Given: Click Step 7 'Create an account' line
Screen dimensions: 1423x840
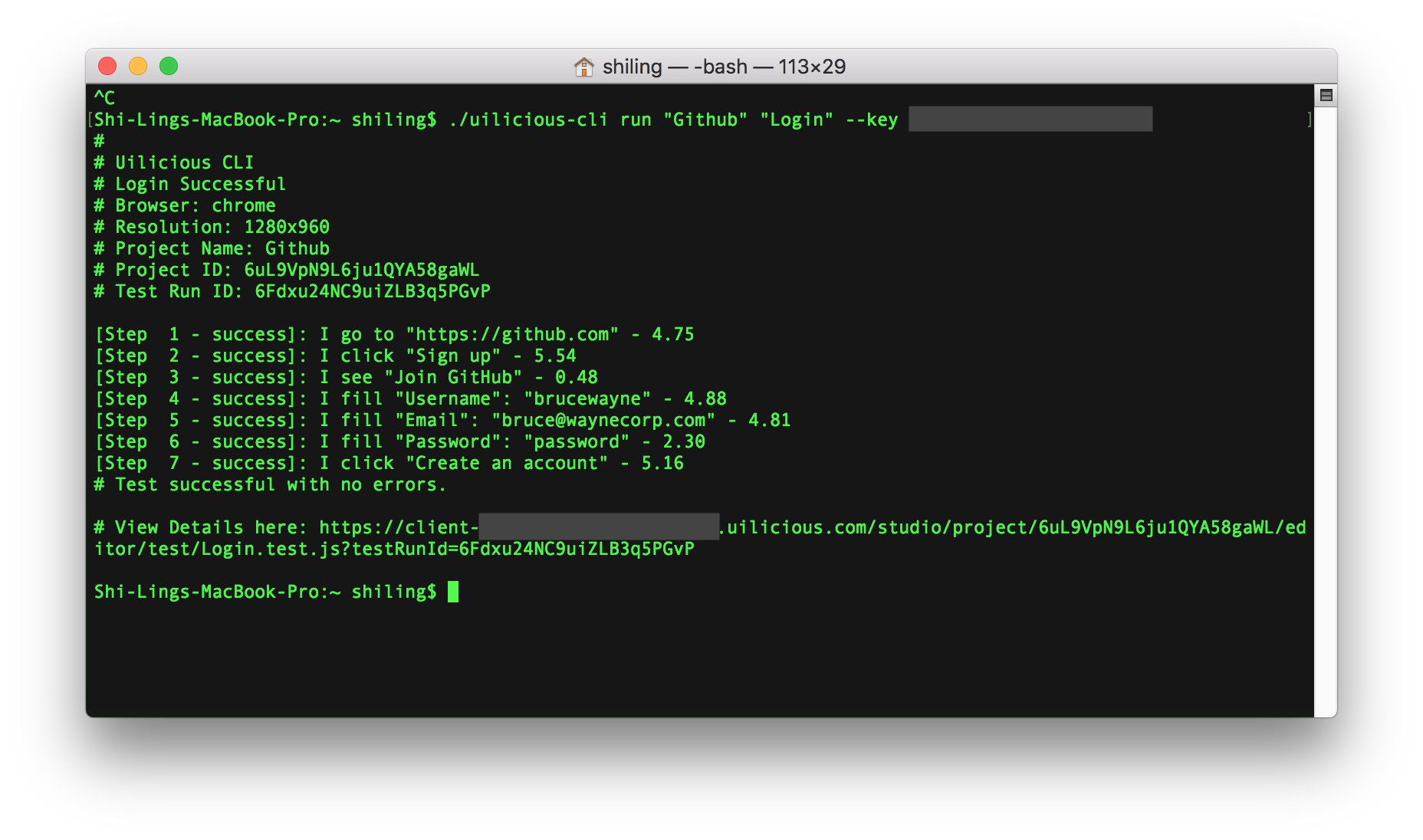Looking at the screenshot, I should [x=389, y=463].
